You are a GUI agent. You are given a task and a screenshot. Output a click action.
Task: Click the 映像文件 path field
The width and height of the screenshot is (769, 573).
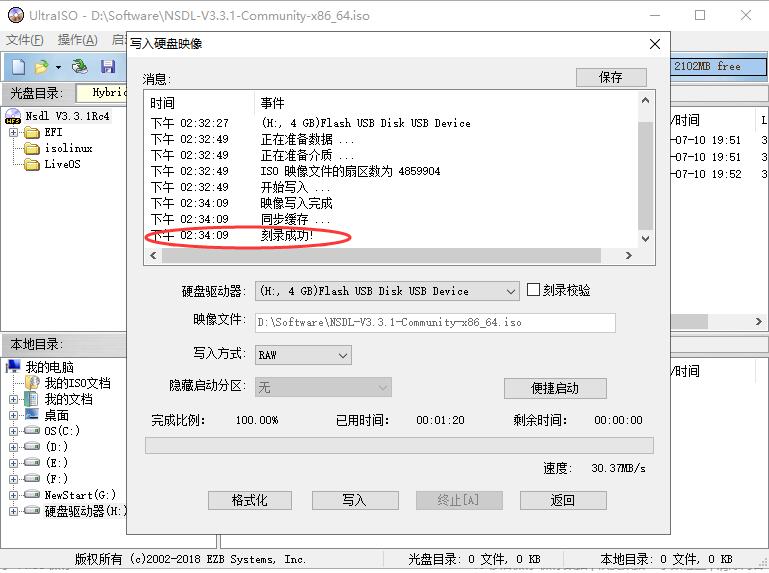pyautogui.click(x=435, y=322)
